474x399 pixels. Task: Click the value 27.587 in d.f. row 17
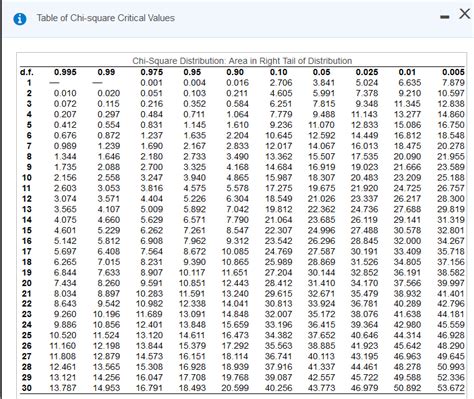point(322,251)
